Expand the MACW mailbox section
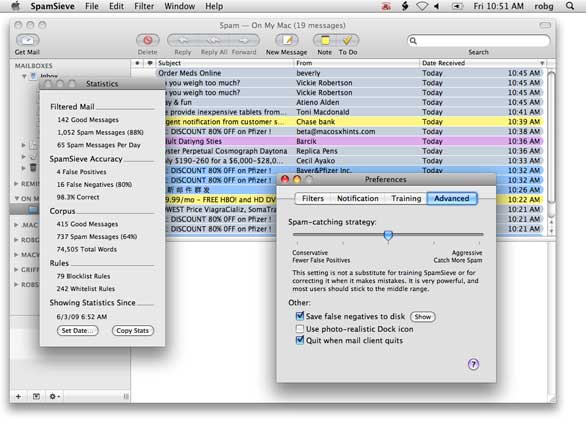586x440 pixels. 16,255
